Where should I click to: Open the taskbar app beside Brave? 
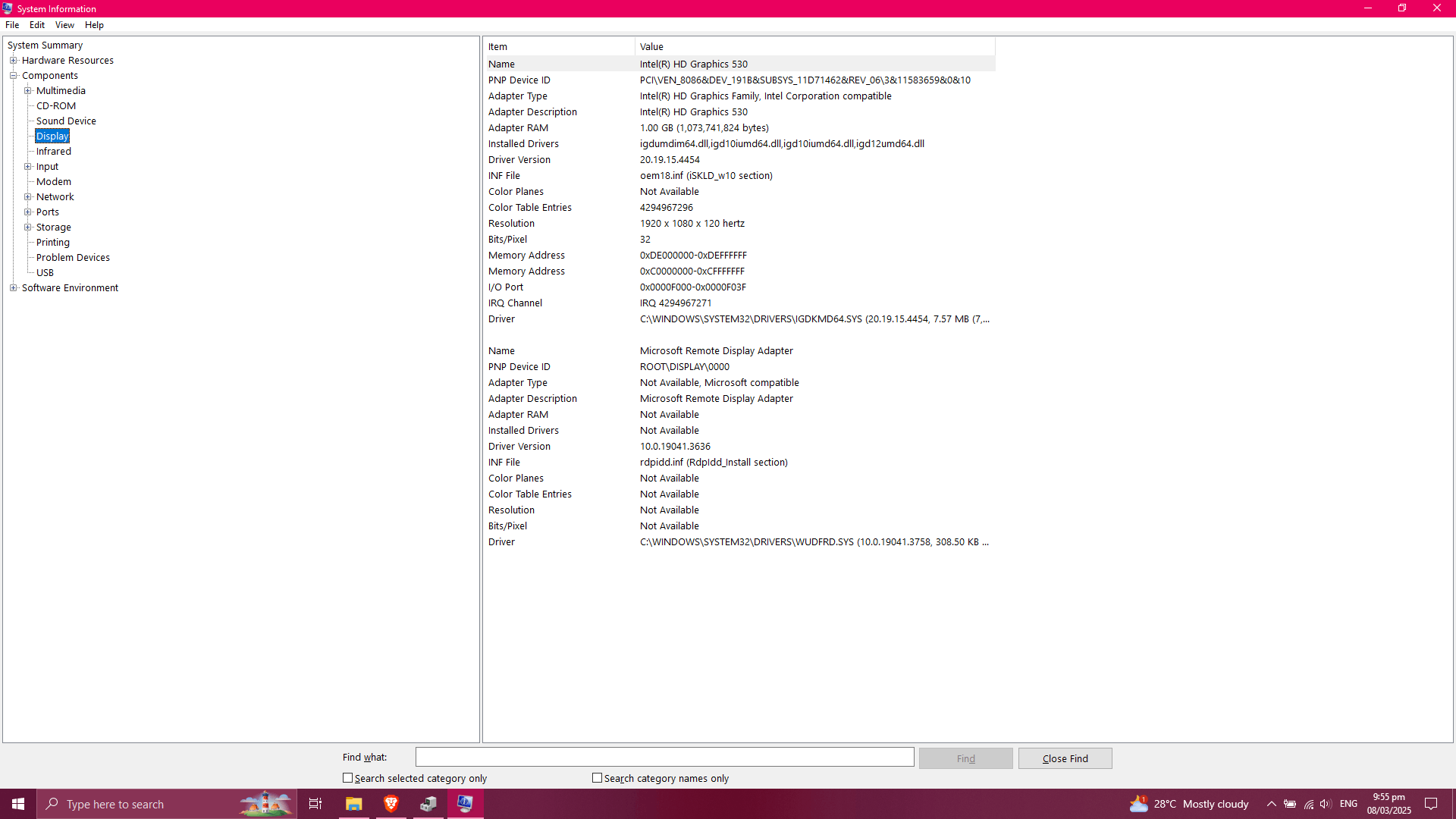click(428, 804)
